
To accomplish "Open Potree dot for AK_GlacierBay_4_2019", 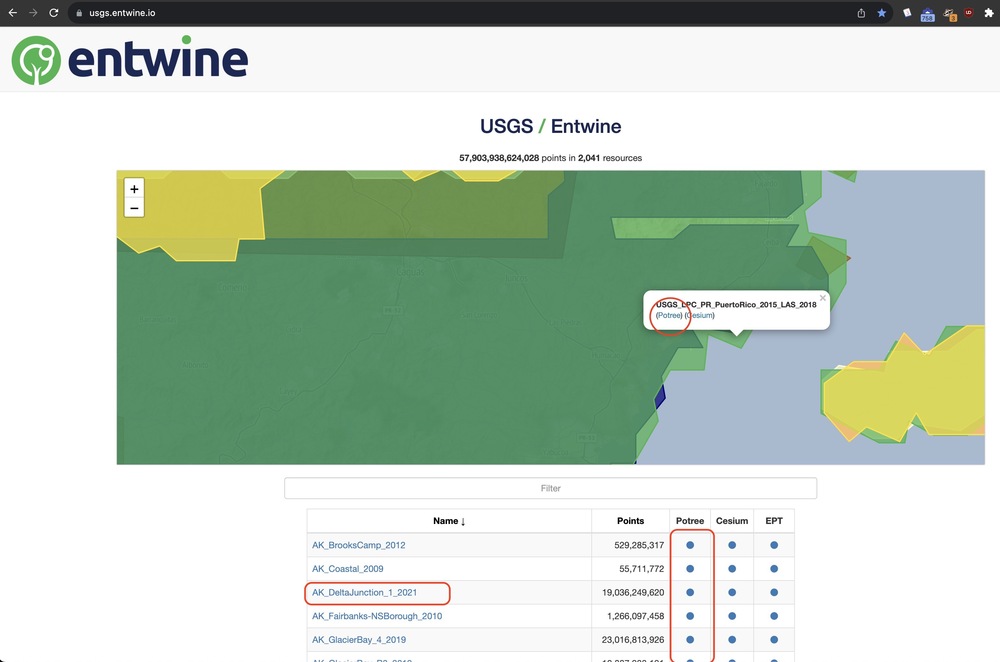I will click(690, 640).
